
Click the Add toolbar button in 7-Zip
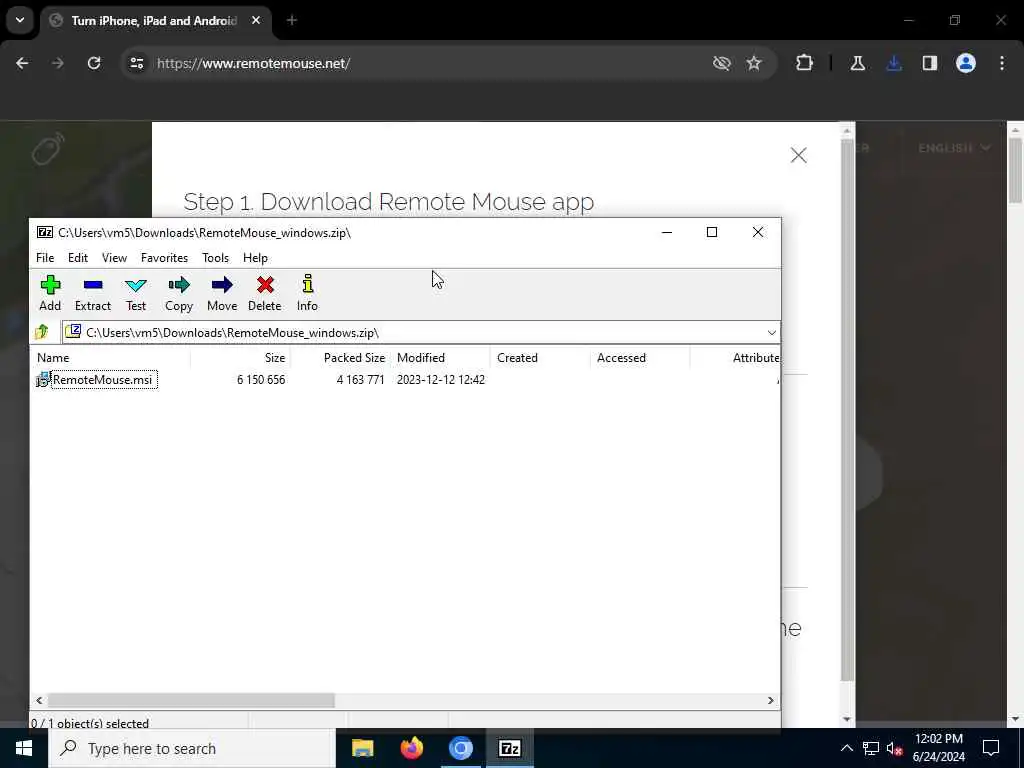pos(50,293)
